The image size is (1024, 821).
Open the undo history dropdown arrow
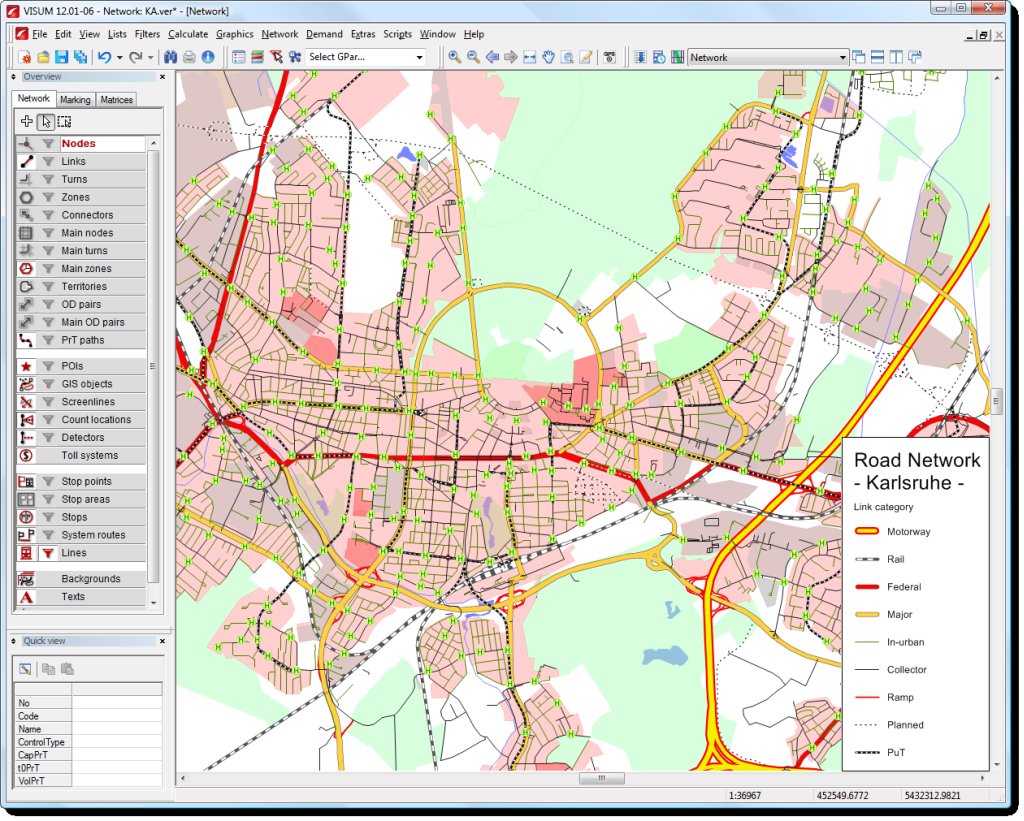click(119, 57)
